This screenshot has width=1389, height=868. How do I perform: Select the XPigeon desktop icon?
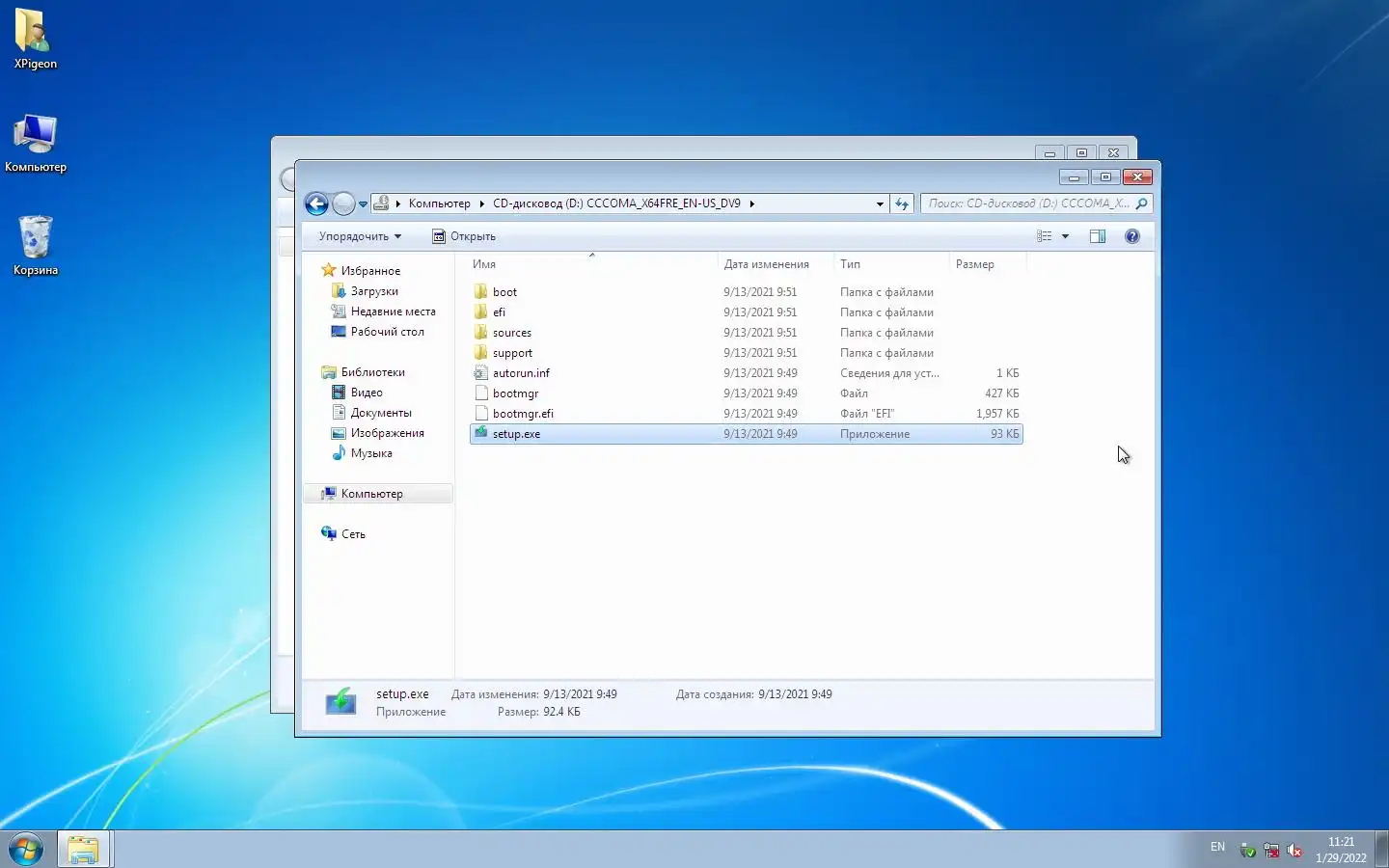coord(36,40)
